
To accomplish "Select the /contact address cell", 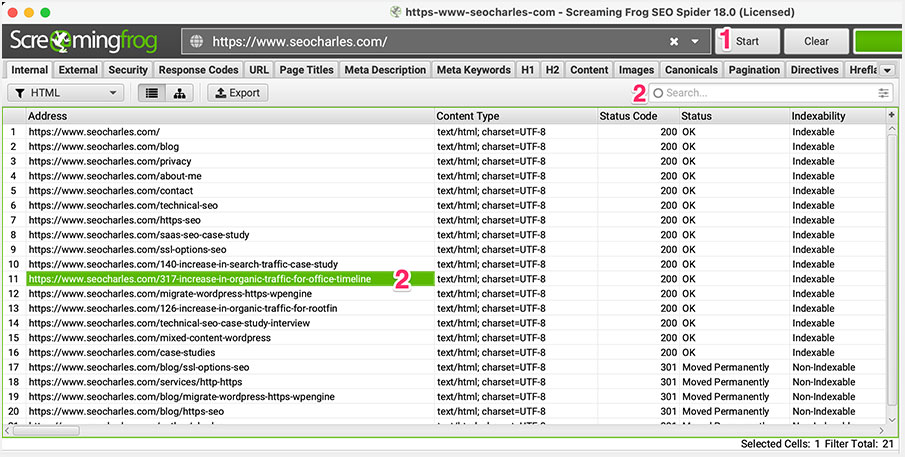I will point(230,191).
